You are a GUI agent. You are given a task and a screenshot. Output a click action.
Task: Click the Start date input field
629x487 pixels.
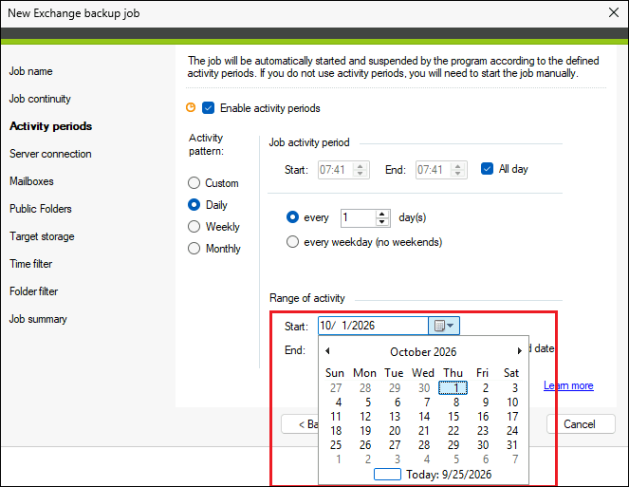pos(373,325)
